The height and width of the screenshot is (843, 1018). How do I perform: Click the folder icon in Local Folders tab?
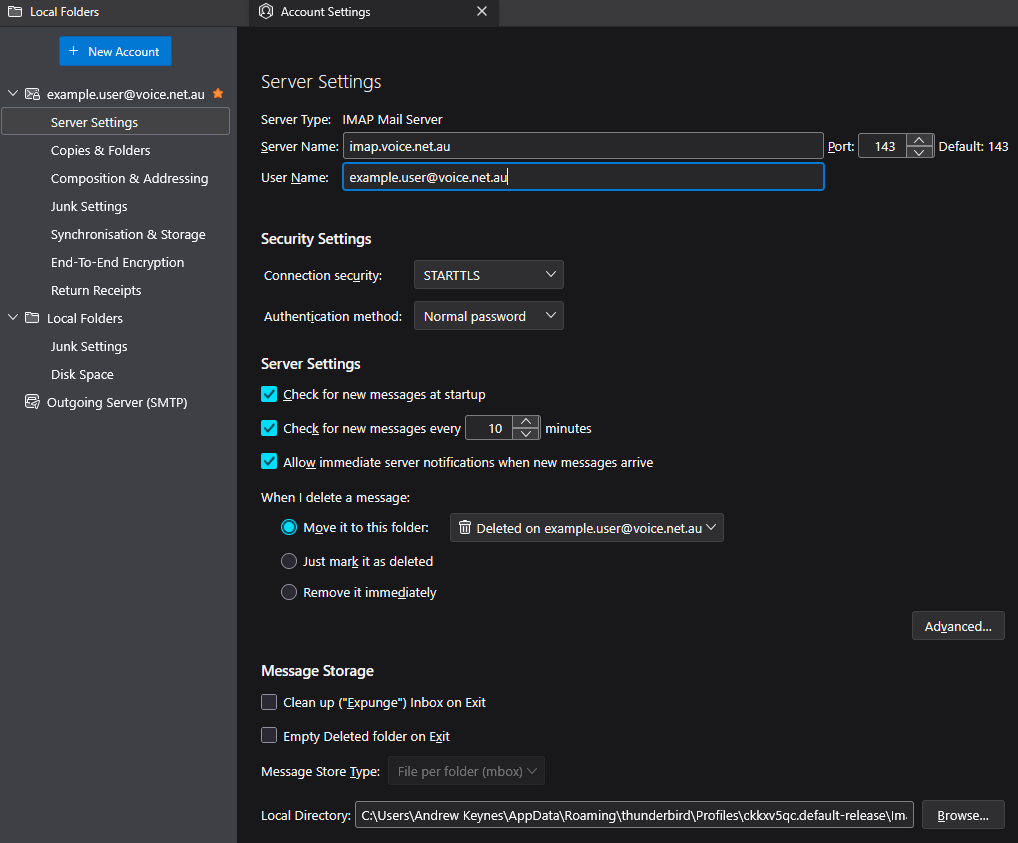point(15,12)
